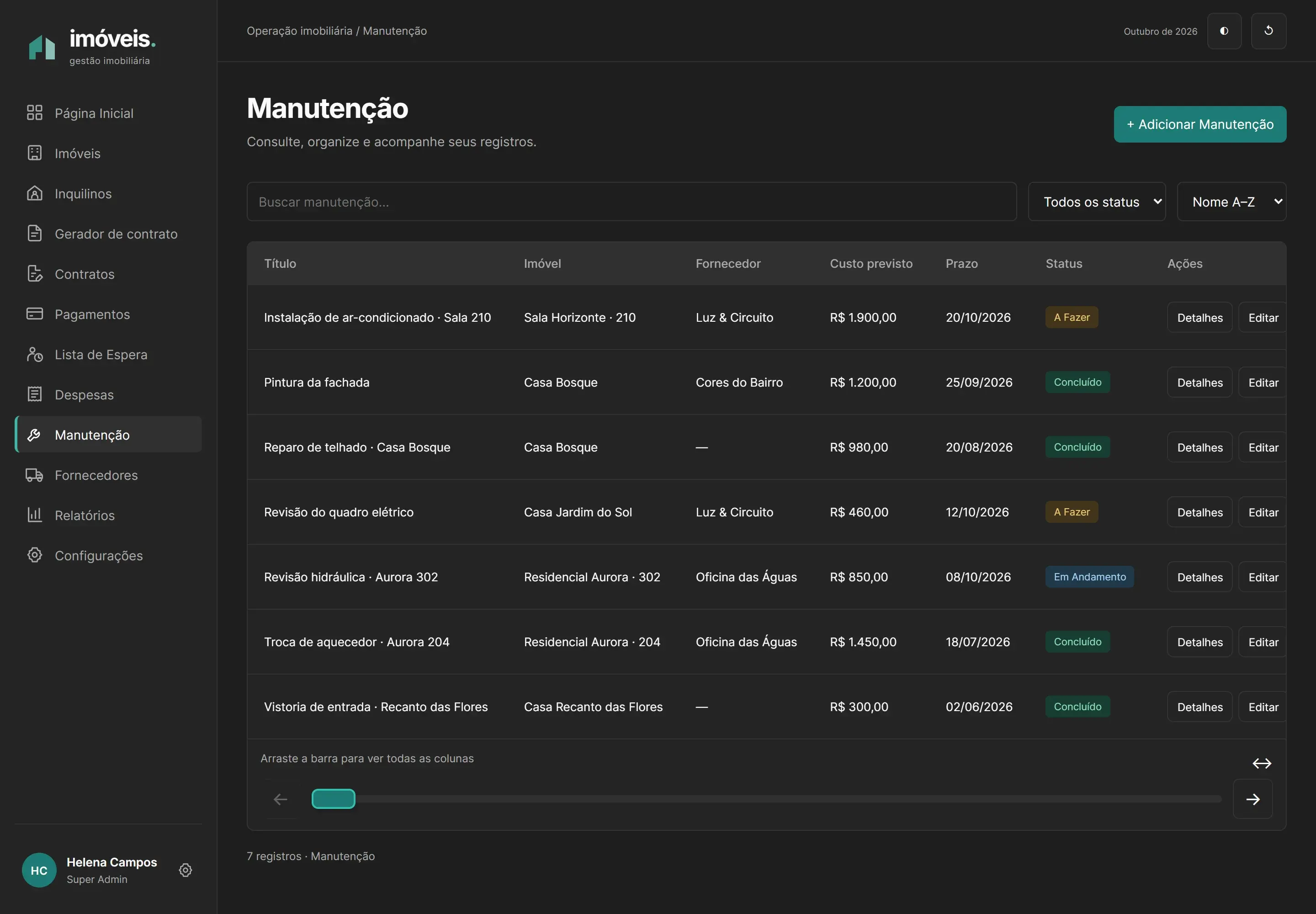Click the Pagamentos card icon
The width and height of the screenshot is (1316, 914).
pos(35,314)
